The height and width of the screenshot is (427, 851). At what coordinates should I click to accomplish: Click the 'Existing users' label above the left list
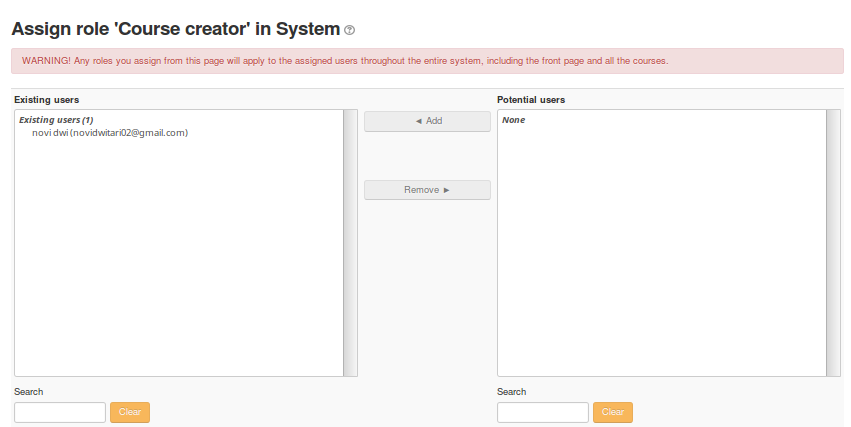click(47, 100)
